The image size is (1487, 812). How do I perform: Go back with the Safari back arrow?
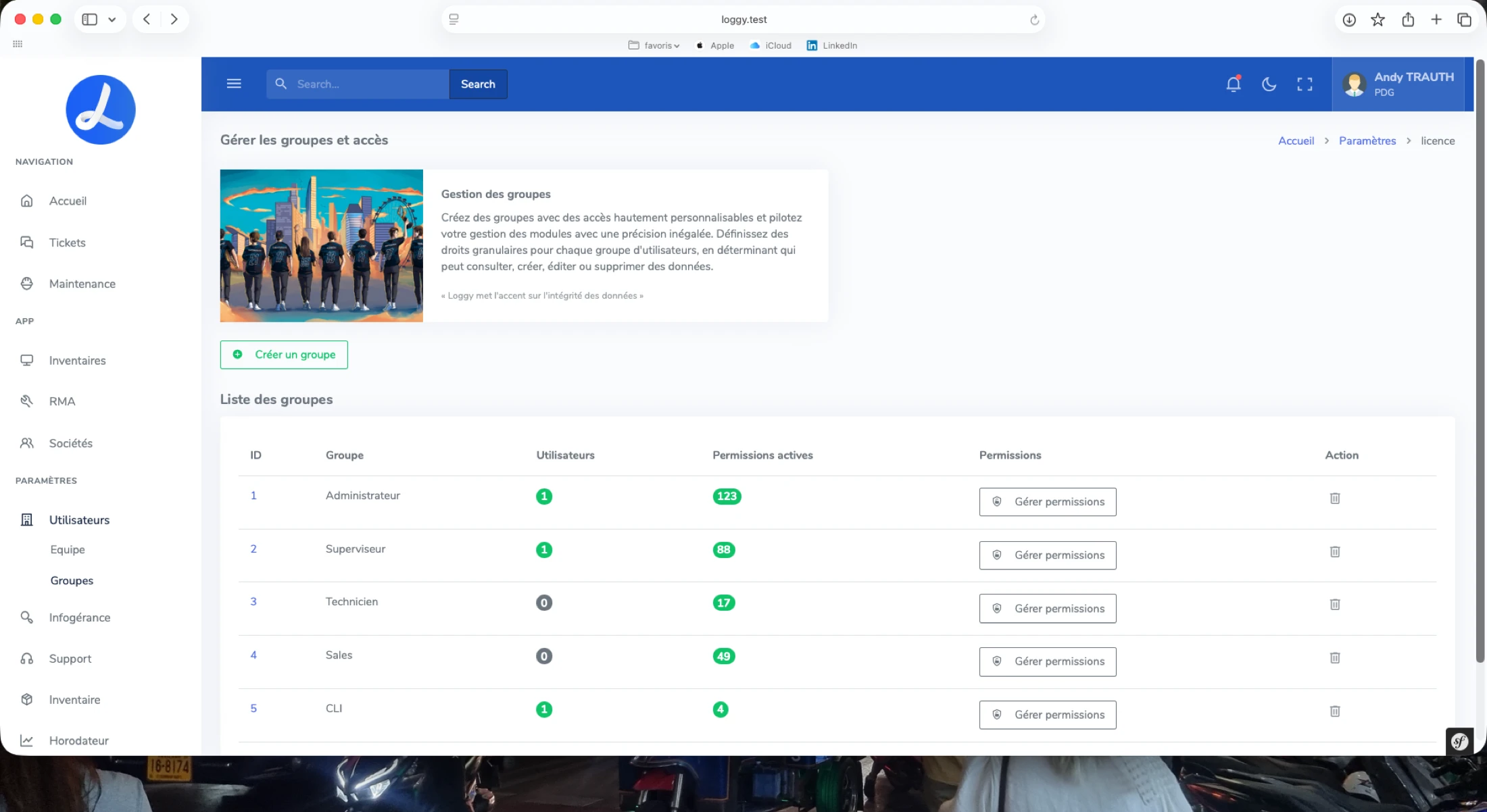(147, 20)
